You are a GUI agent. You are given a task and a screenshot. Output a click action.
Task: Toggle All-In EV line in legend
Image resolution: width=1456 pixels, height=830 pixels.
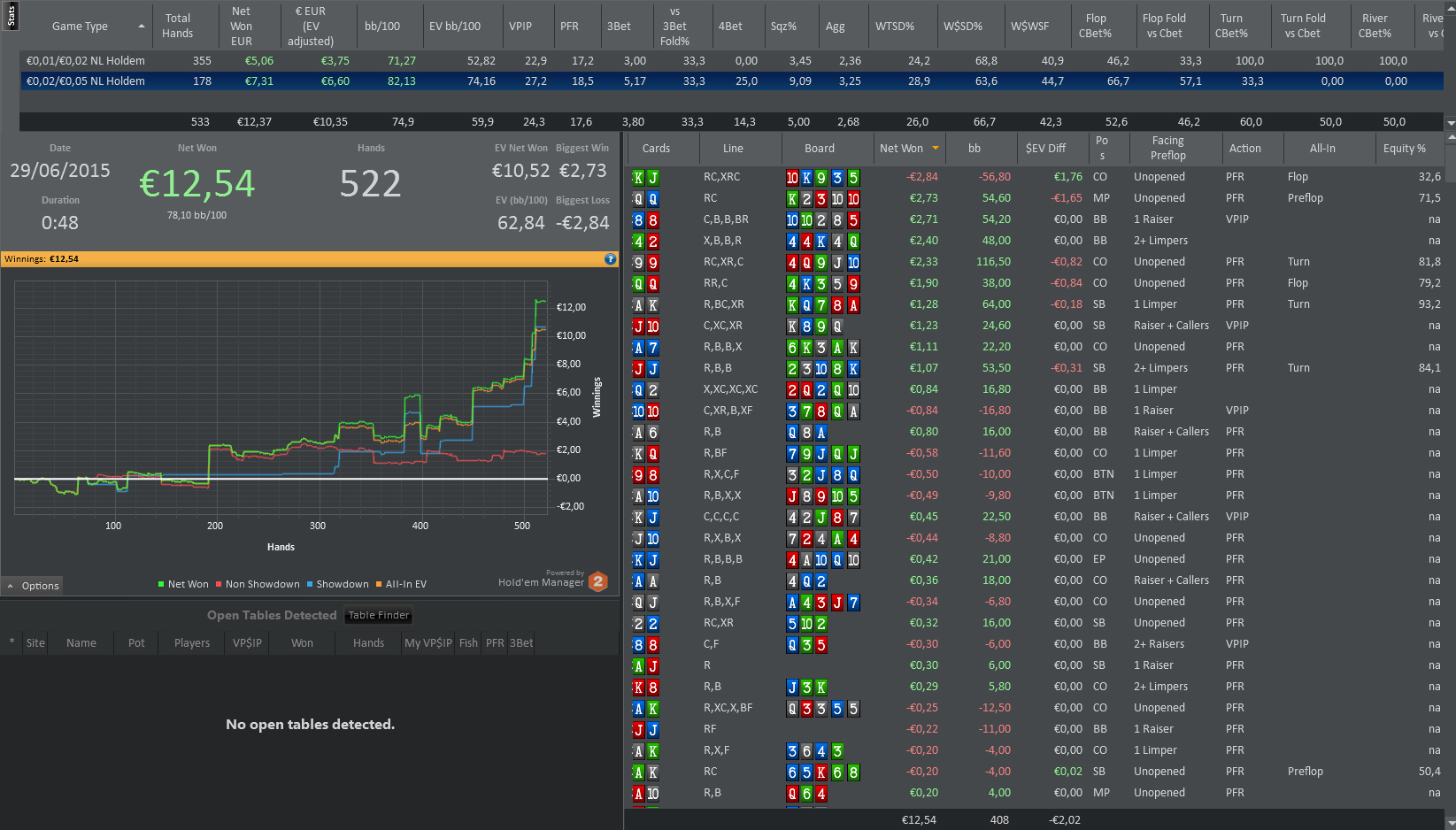(x=401, y=584)
